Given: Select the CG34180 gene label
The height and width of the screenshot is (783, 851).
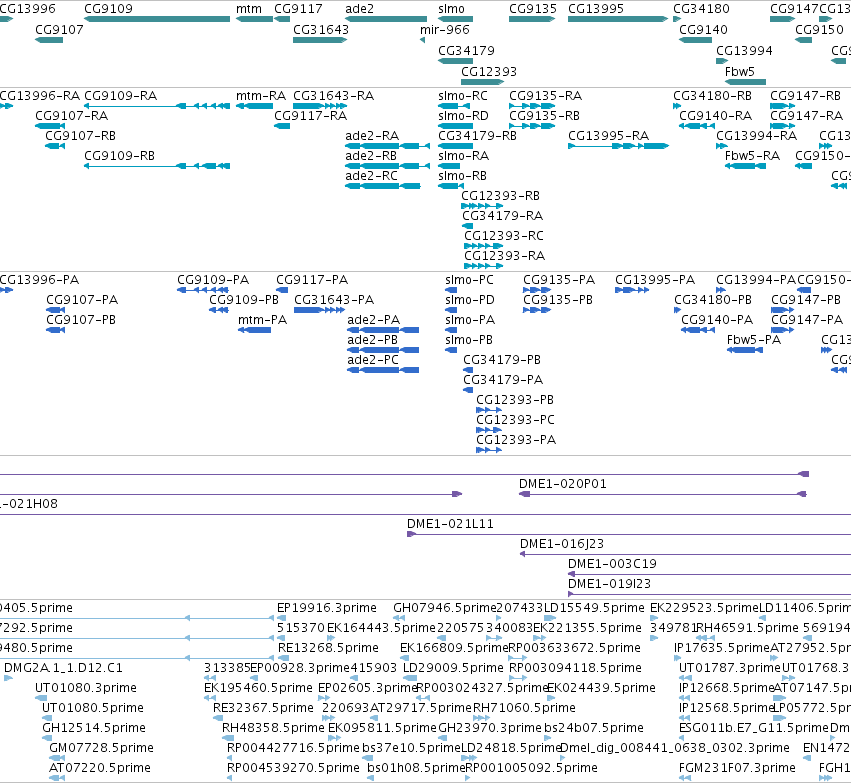Looking at the screenshot, I should 701,9.
